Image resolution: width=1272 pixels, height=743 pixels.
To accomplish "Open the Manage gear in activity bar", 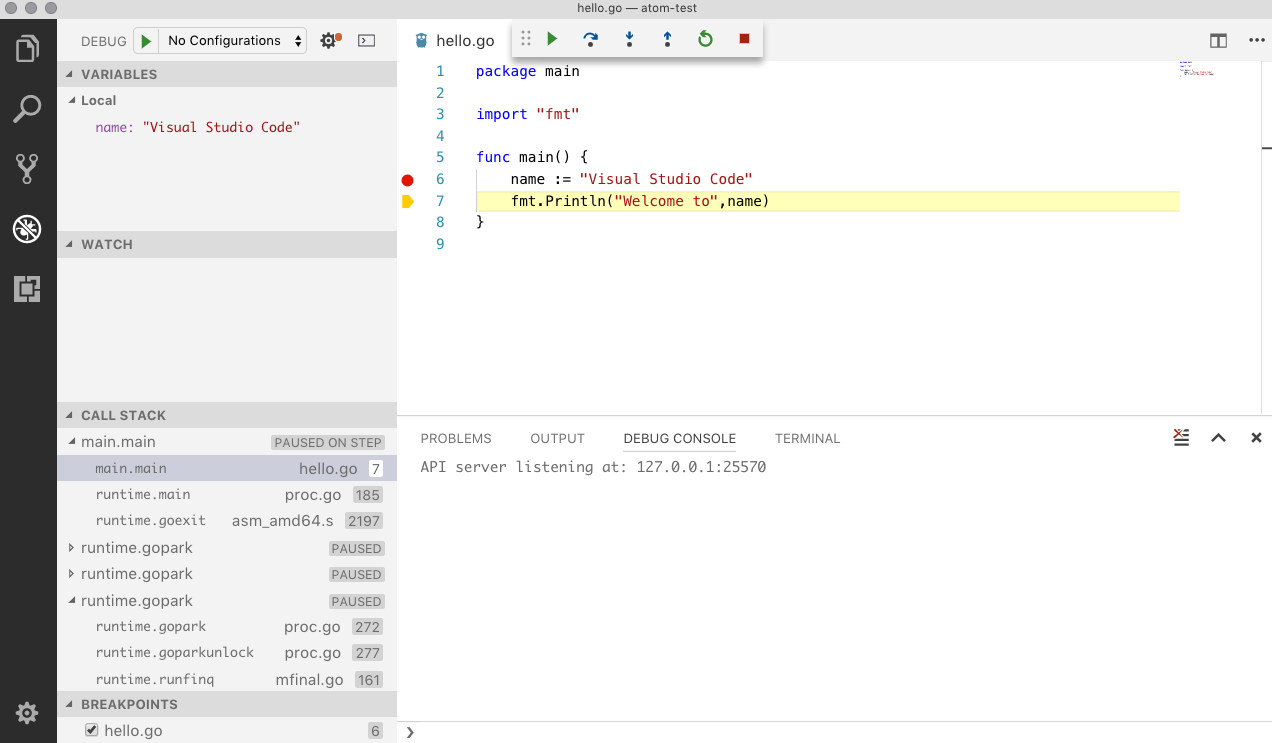I will pos(28,713).
